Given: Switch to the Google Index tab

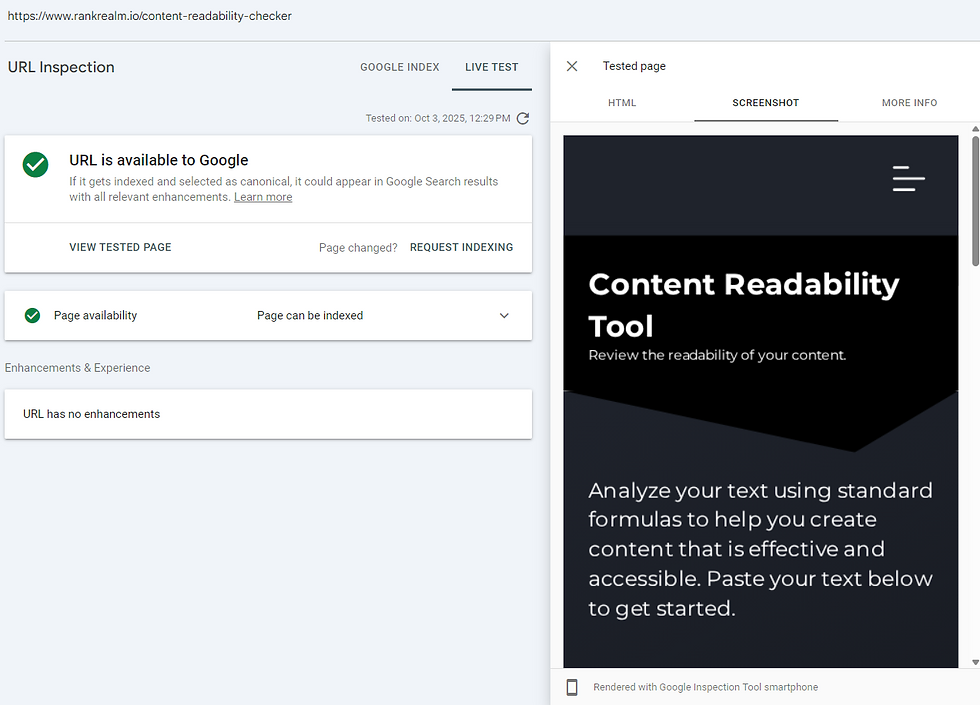Looking at the screenshot, I should pyautogui.click(x=399, y=67).
